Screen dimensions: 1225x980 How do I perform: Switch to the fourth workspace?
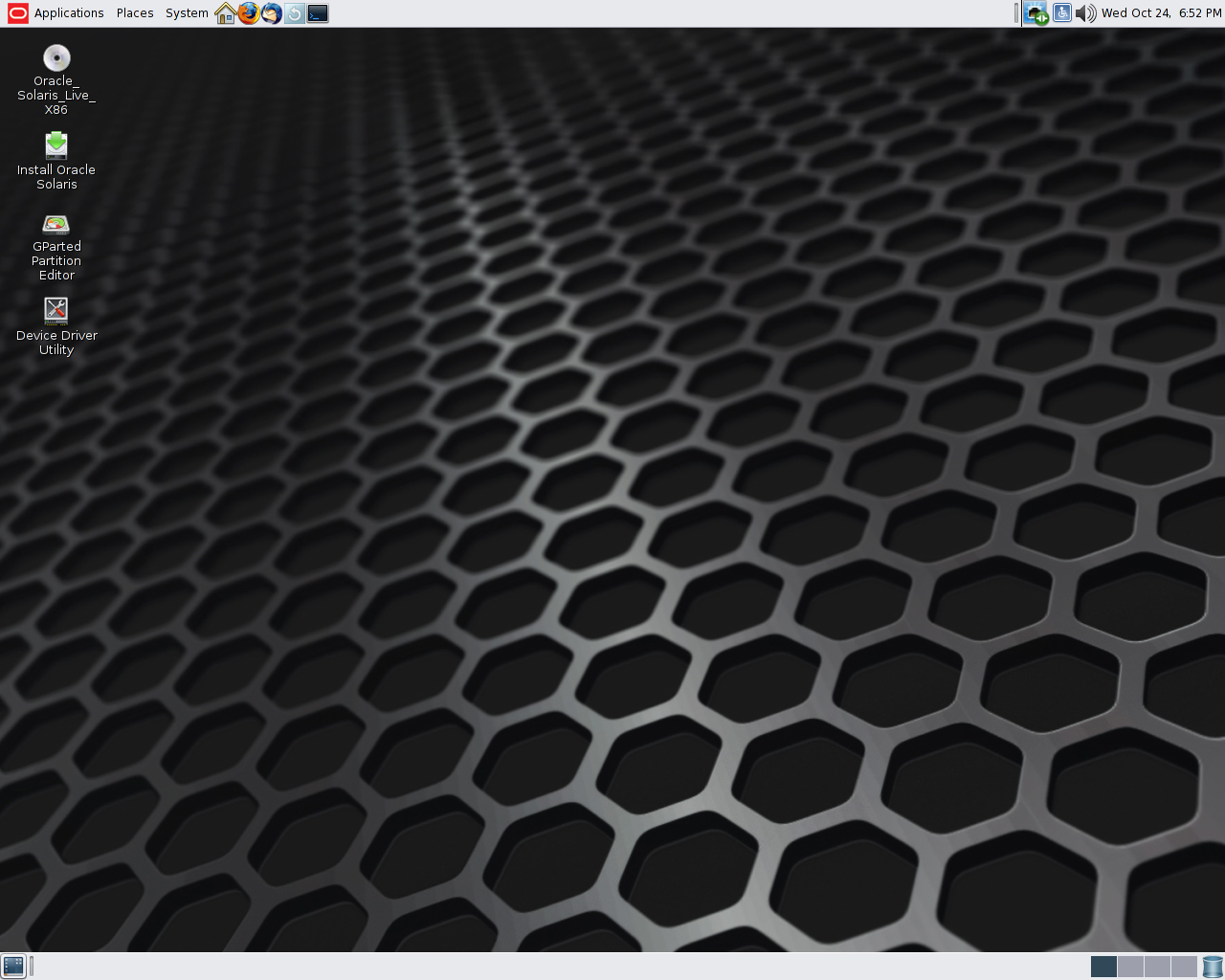pos(1184,967)
